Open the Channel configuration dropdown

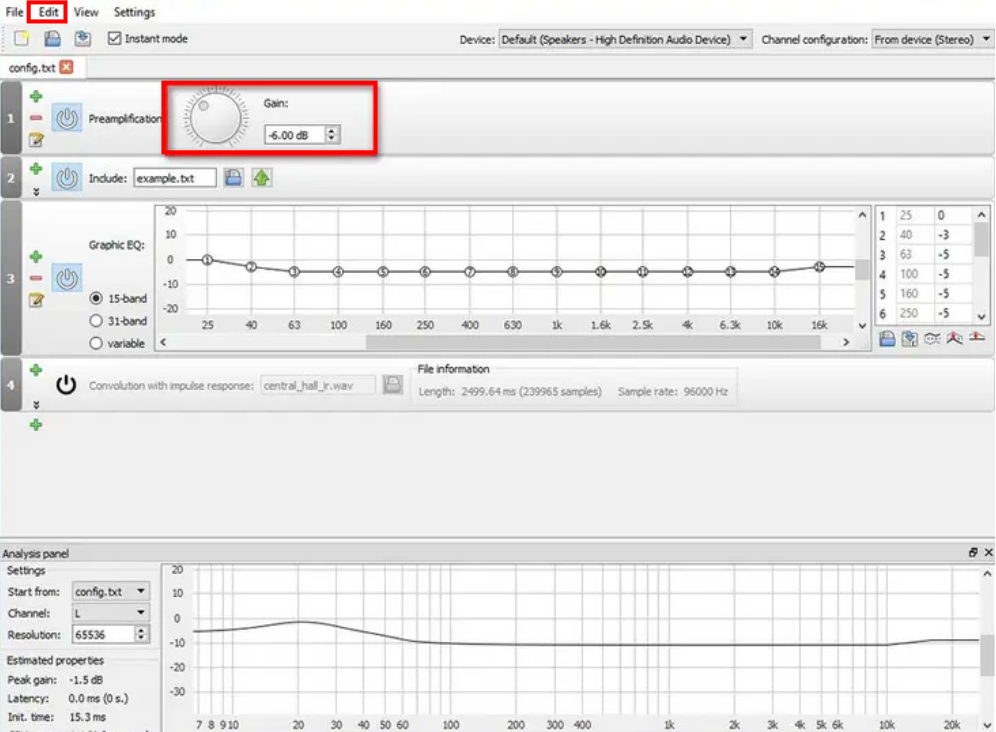932,39
